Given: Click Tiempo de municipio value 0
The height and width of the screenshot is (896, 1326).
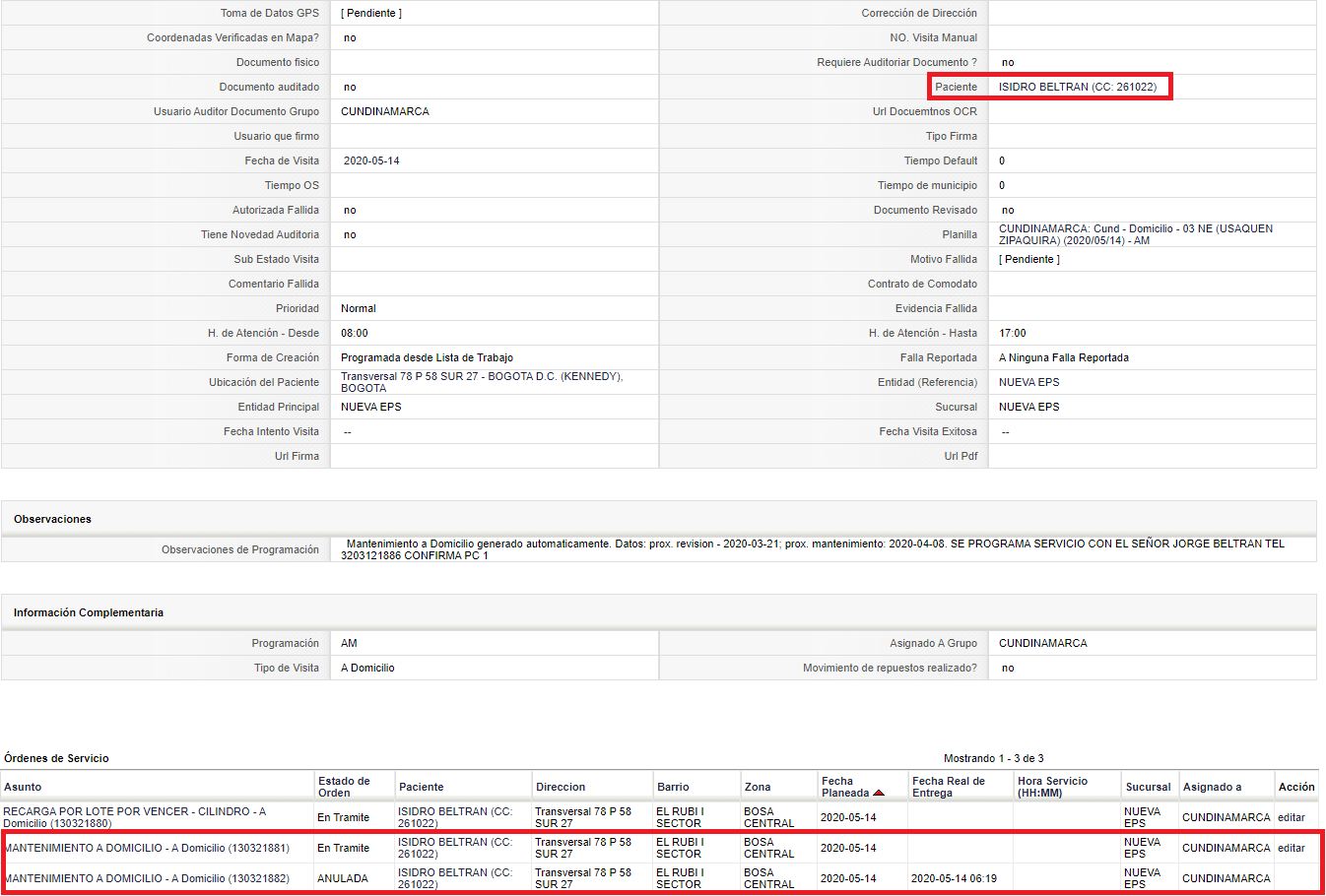Looking at the screenshot, I should 1002,185.
